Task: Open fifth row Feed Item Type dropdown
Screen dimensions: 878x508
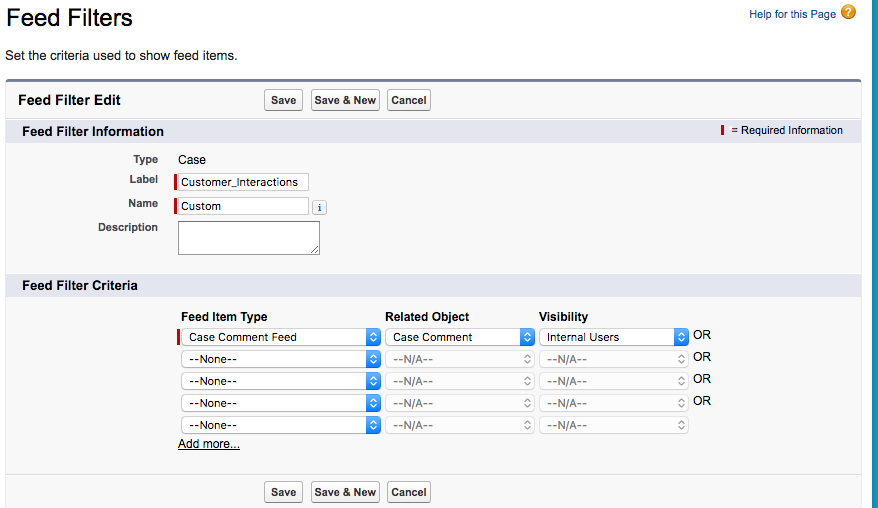Action: point(280,425)
